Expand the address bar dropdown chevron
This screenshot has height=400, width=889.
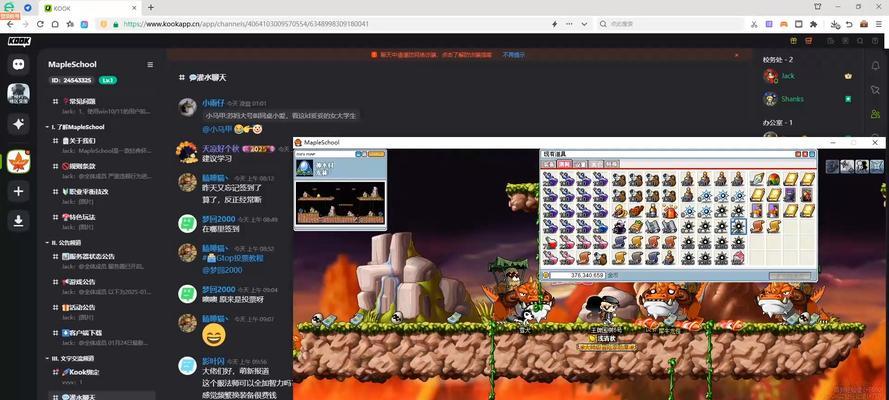(x=584, y=24)
